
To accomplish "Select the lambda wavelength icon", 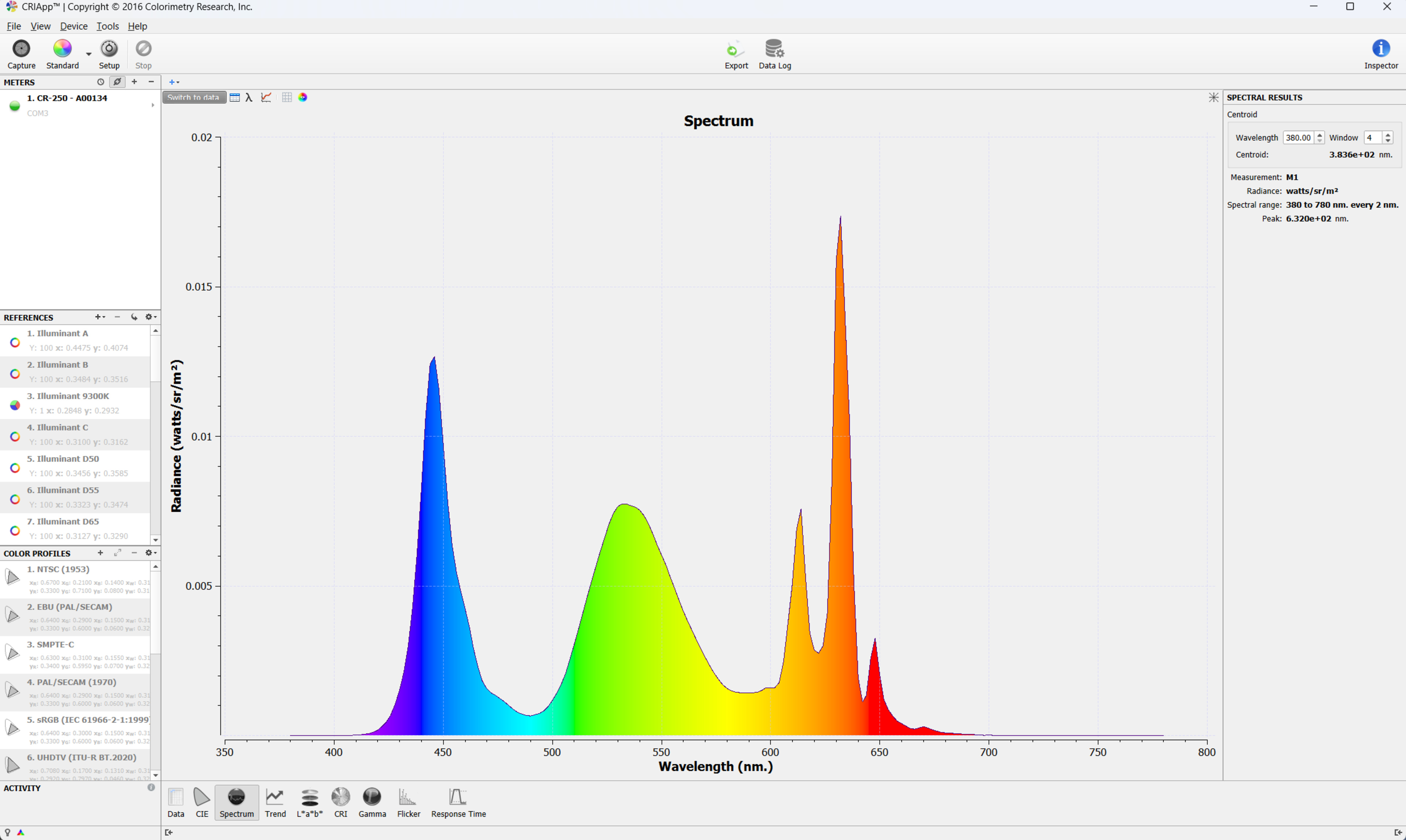I will (x=249, y=97).
